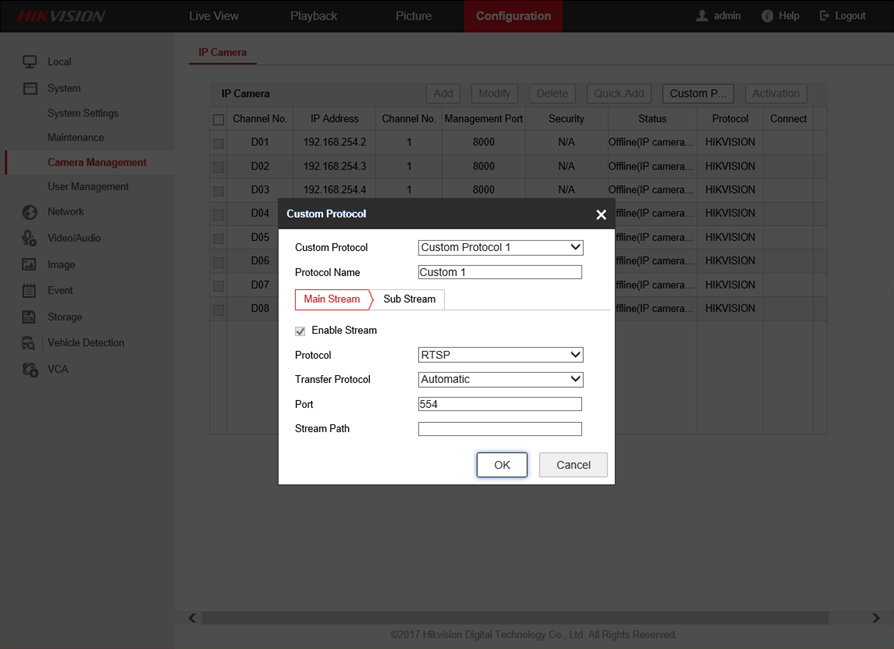Check the select-all checkbox in table header
This screenshot has height=649, width=894.
pyautogui.click(x=218, y=119)
